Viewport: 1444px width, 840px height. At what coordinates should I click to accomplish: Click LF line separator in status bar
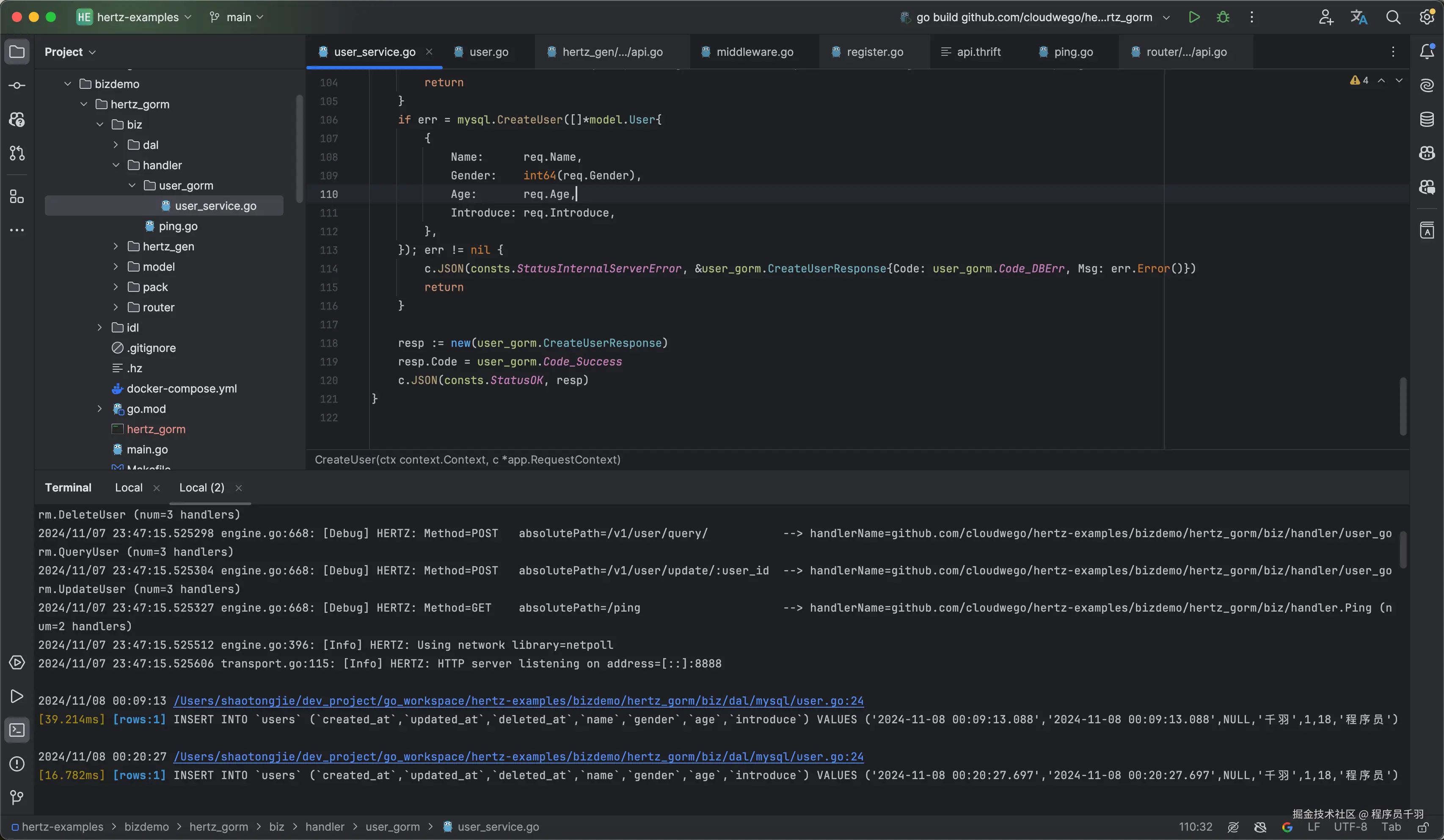coord(1313,827)
